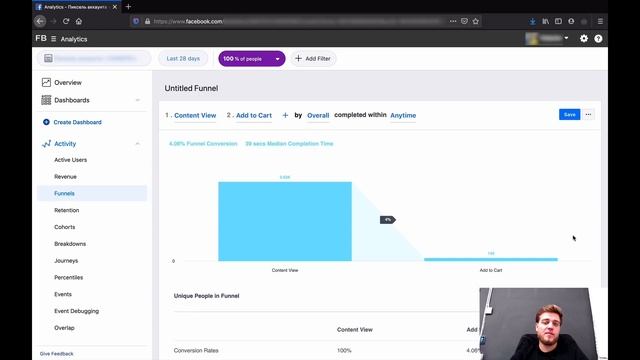Click the Pocket save icon

click(464, 21)
